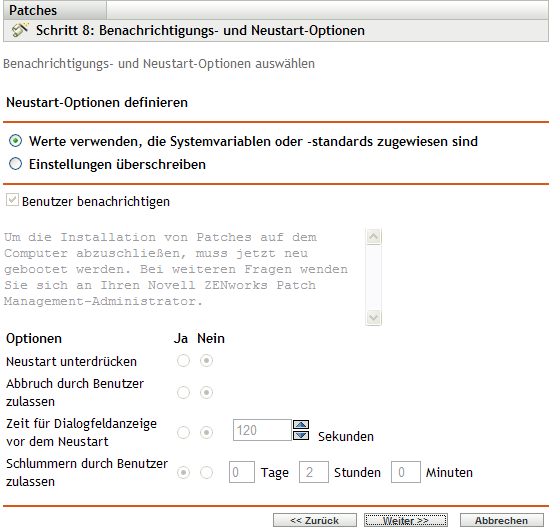Choose Nein for 'Abbruch durch Benutzer zulassen'

(x=206, y=392)
